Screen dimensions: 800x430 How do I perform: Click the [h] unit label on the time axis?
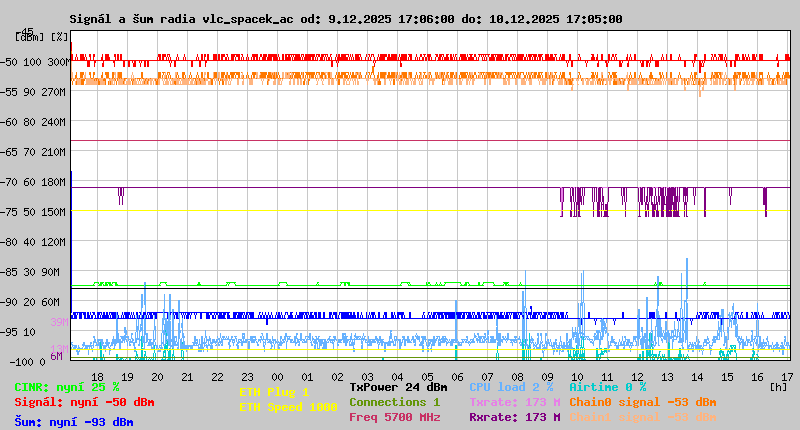pos(778,386)
